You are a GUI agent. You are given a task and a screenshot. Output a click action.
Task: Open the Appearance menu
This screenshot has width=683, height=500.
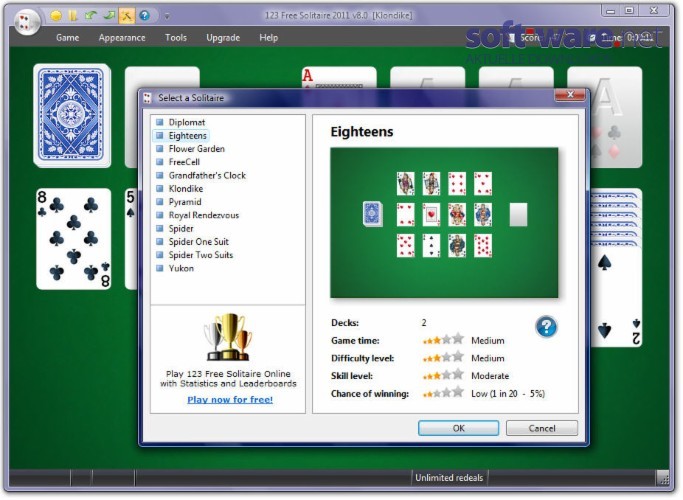pos(122,38)
